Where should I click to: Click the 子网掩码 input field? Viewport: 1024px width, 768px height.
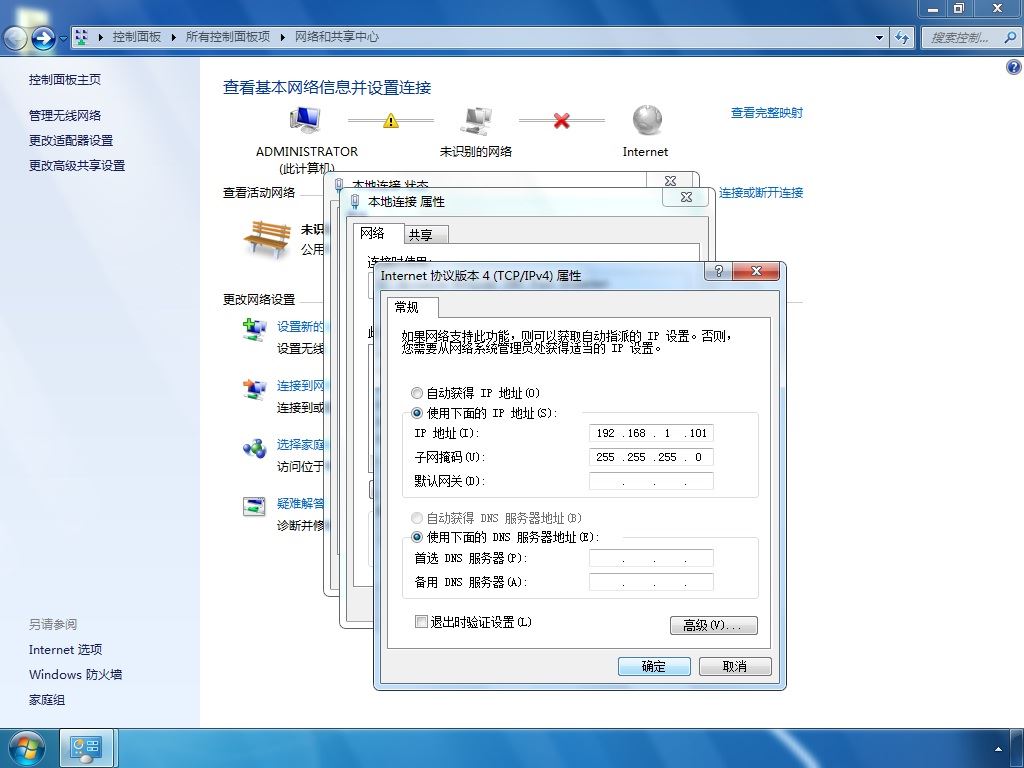(651, 457)
